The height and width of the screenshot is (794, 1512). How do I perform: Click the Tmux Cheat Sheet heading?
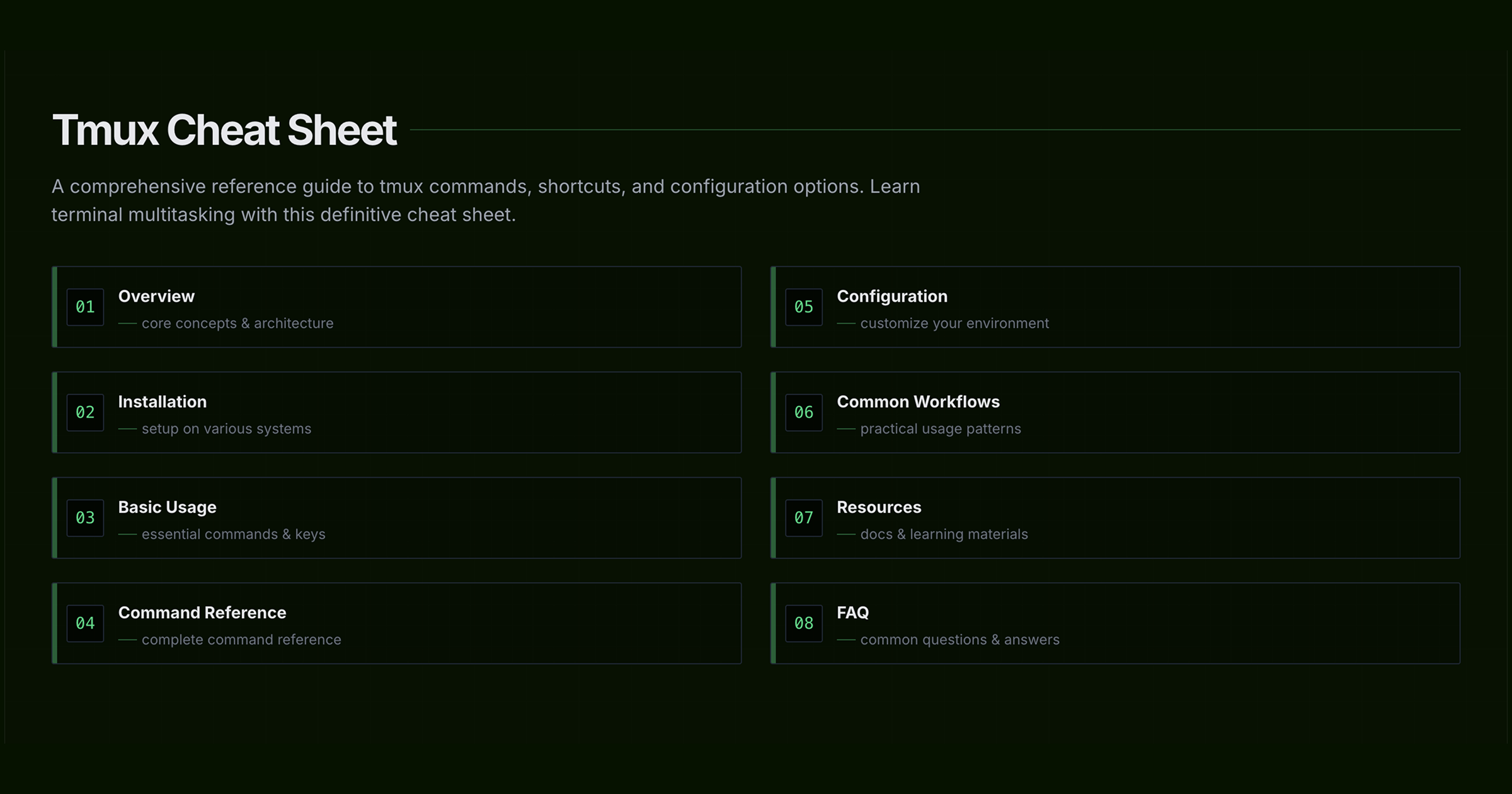(224, 130)
